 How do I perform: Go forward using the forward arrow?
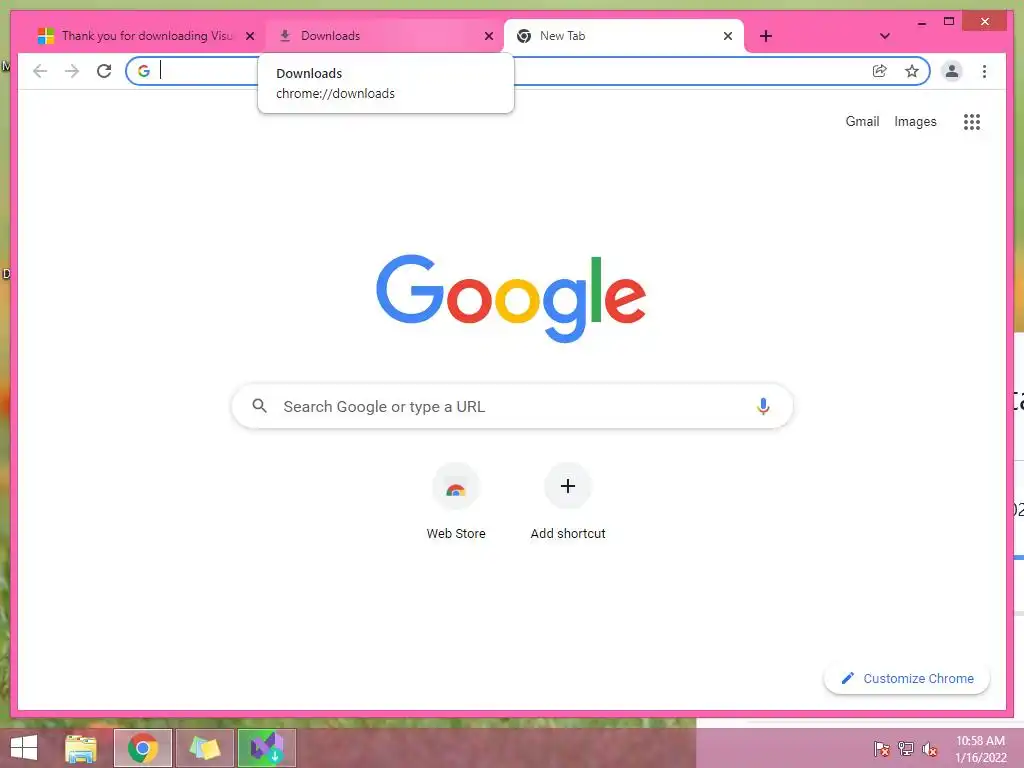(x=72, y=71)
